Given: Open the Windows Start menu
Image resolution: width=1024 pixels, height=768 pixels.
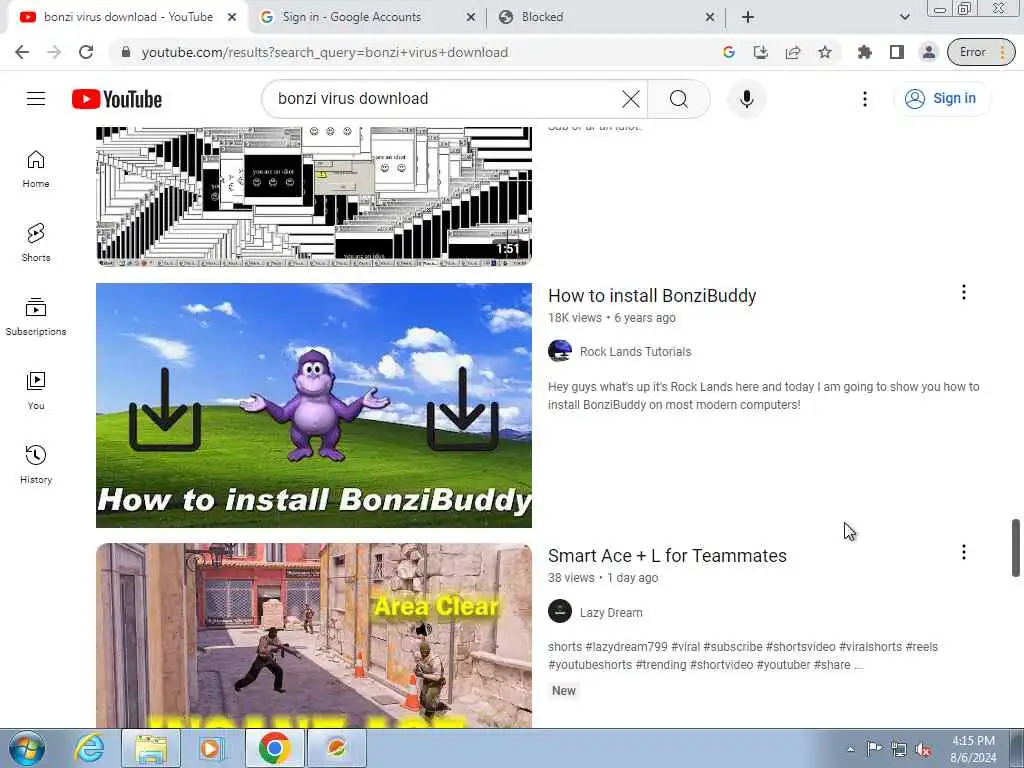Looking at the screenshot, I should [26, 748].
